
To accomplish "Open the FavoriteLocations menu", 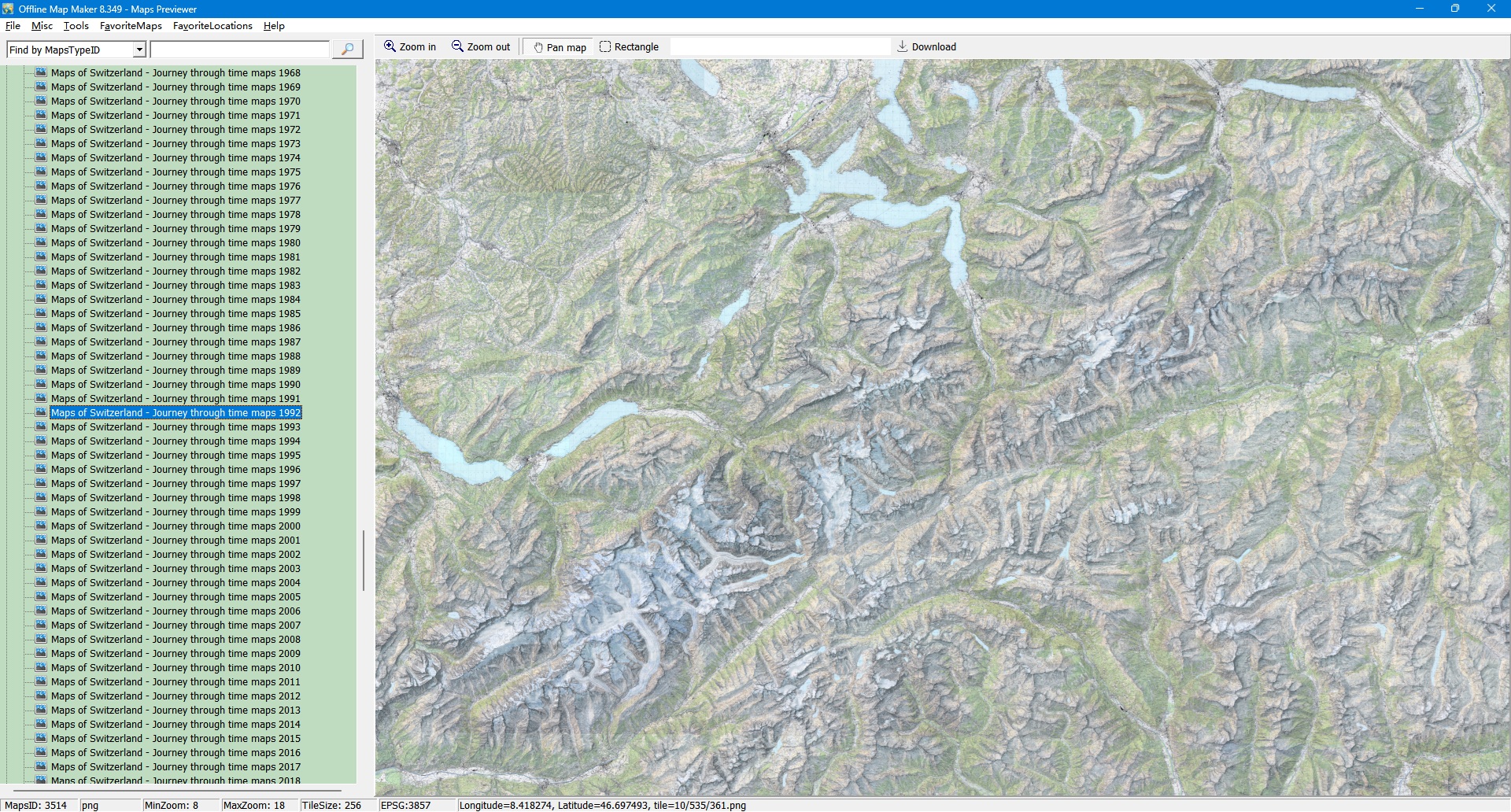I will click(x=212, y=26).
